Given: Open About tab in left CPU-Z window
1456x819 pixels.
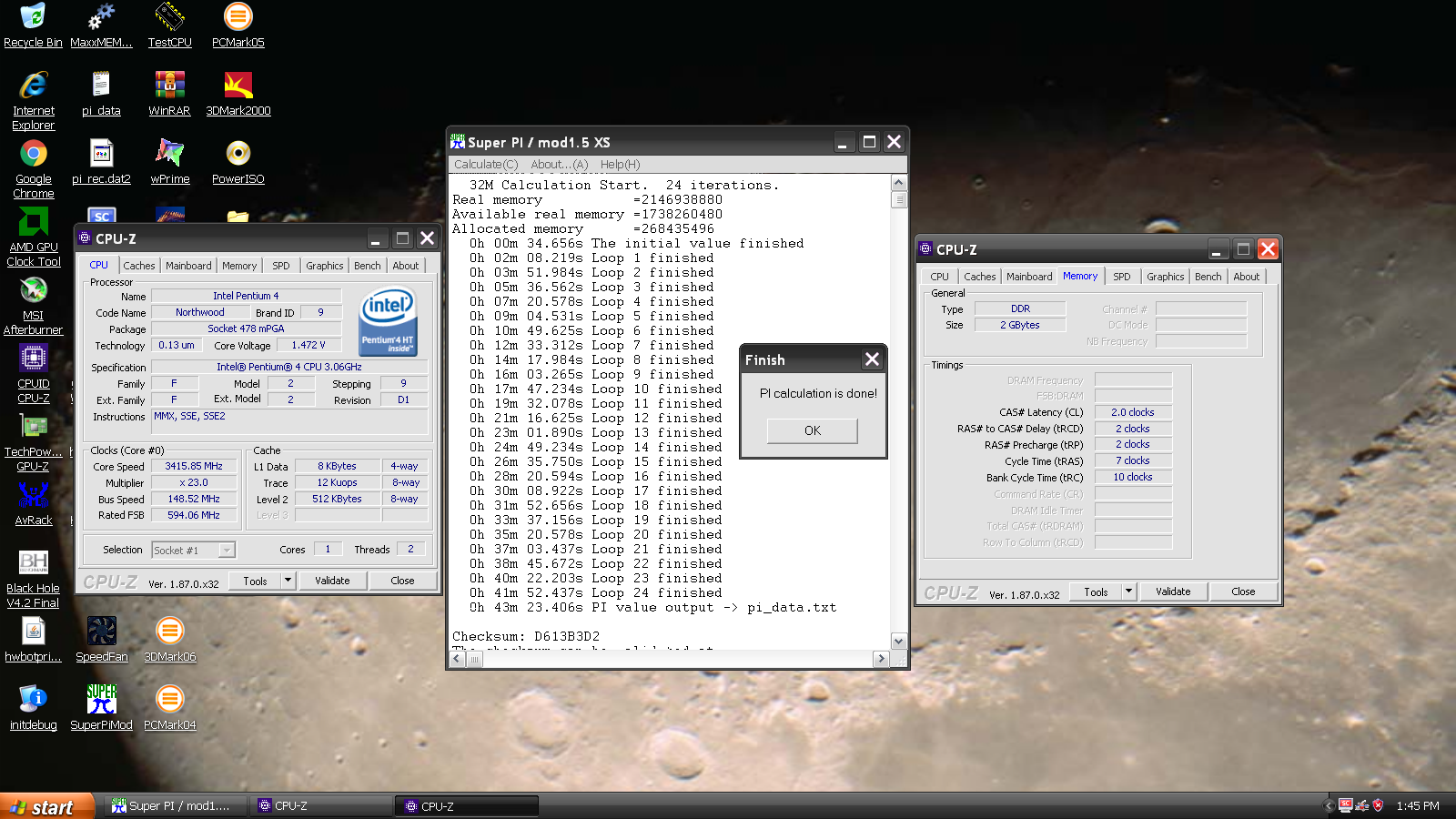Looking at the screenshot, I should (x=406, y=266).
